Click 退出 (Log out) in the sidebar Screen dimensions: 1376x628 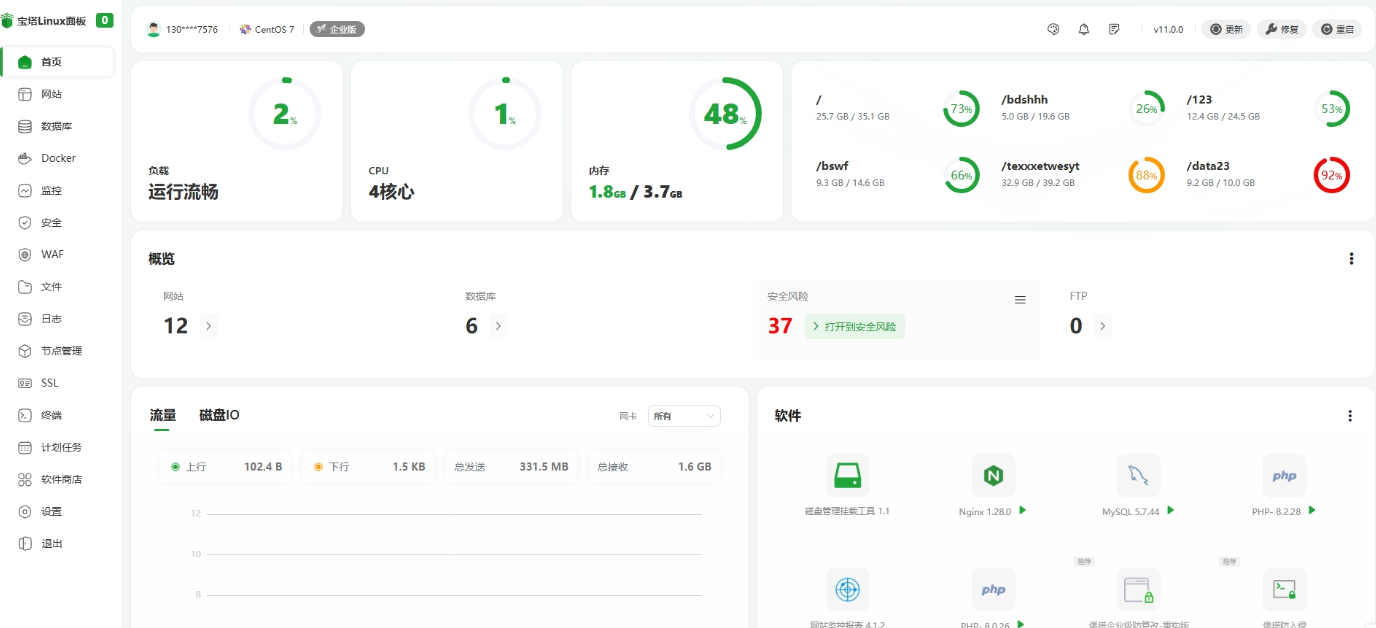point(58,543)
